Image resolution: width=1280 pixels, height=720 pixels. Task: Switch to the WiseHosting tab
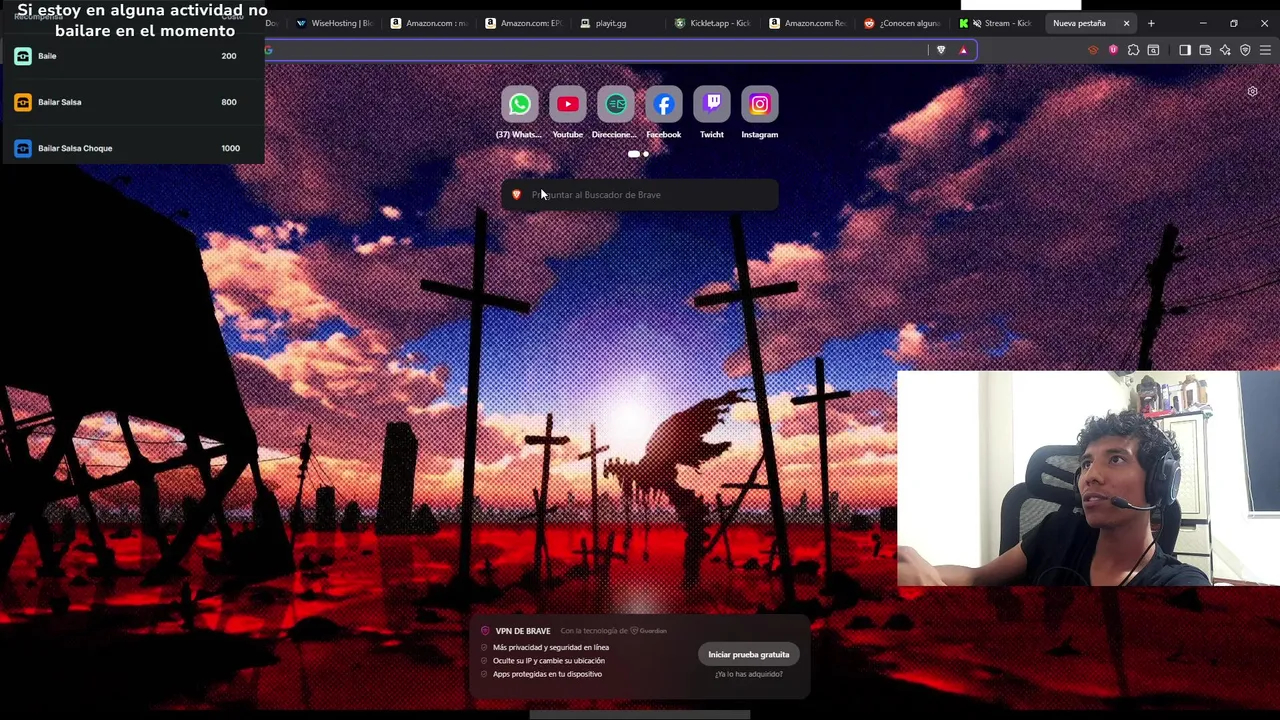(334, 23)
